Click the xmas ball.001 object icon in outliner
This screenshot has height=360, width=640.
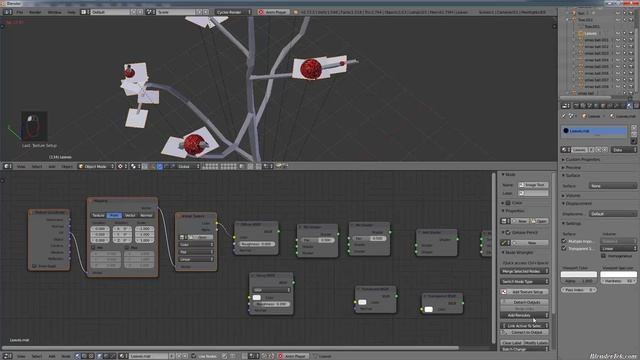581,40
